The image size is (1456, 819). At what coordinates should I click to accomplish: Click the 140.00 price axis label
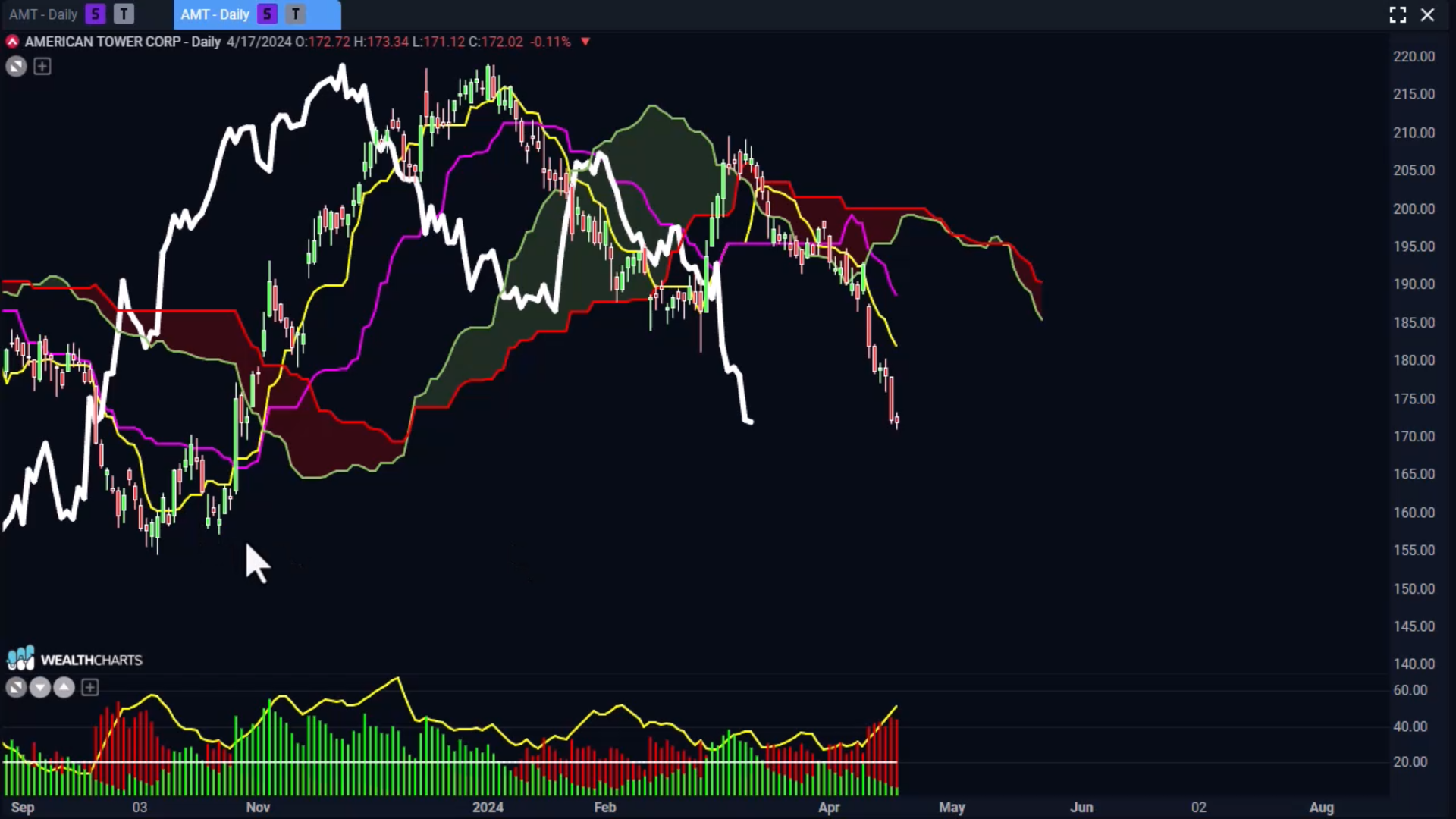click(1414, 664)
